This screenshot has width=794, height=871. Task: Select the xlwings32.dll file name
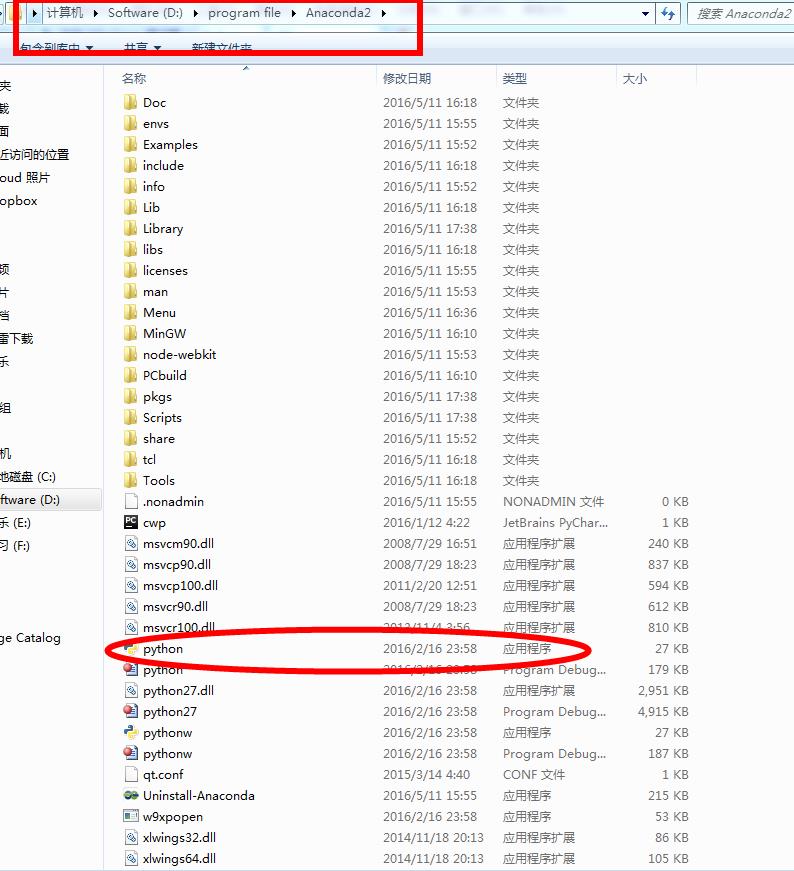[x=179, y=837]
